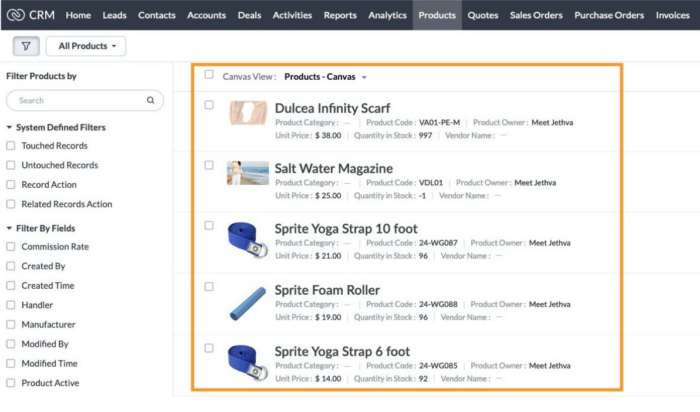Open the Invoices tab

pyautogui.click(x=672, y=15)
